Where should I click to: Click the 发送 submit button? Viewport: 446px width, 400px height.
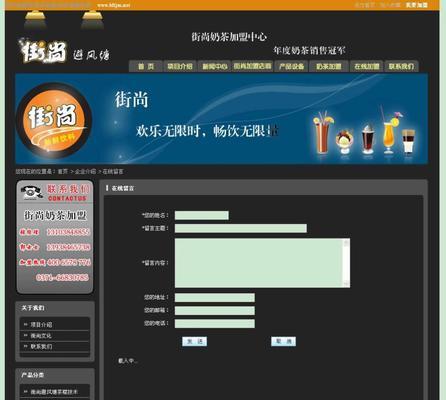point(195,341)
